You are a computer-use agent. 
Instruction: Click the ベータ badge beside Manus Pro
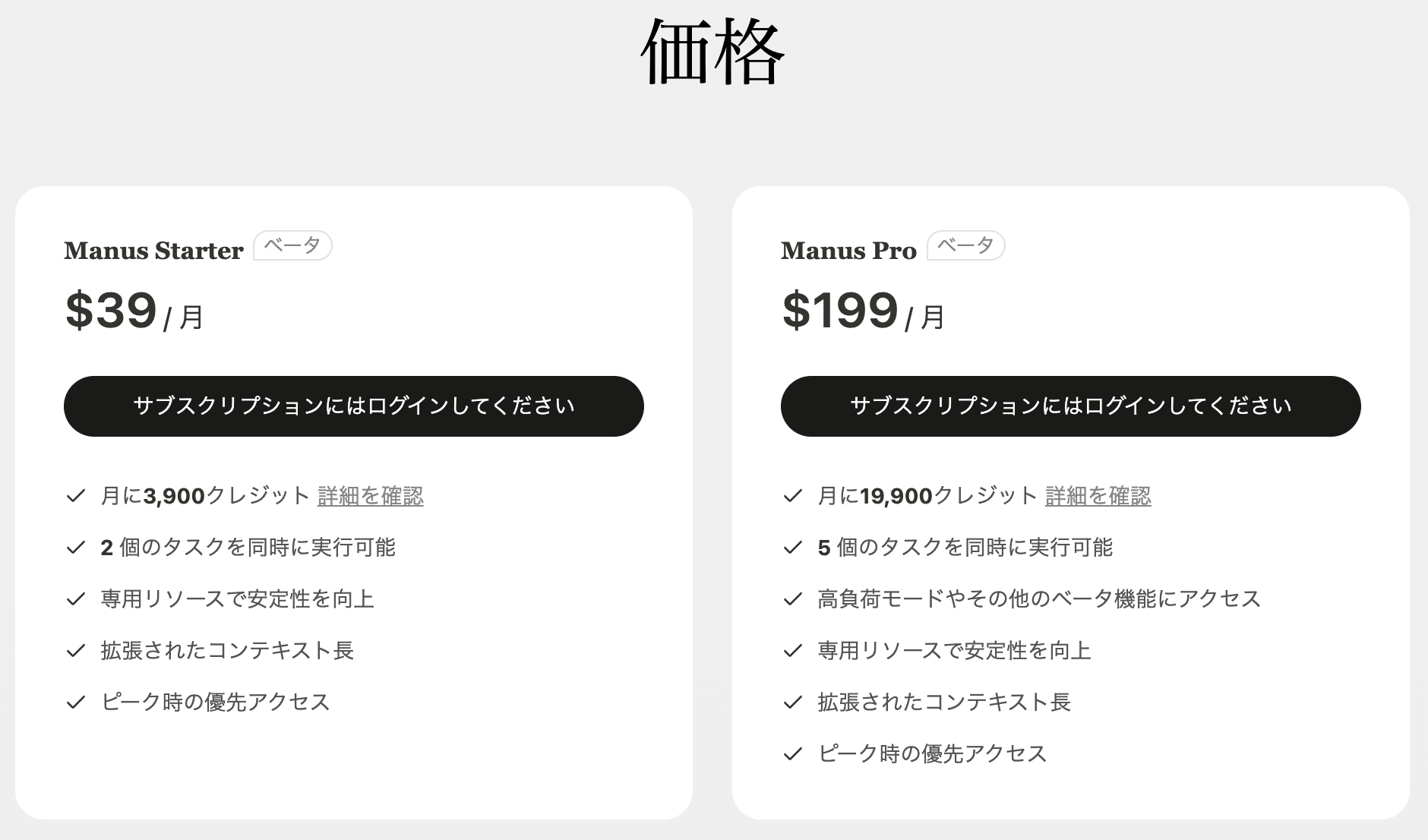[965, 246]
